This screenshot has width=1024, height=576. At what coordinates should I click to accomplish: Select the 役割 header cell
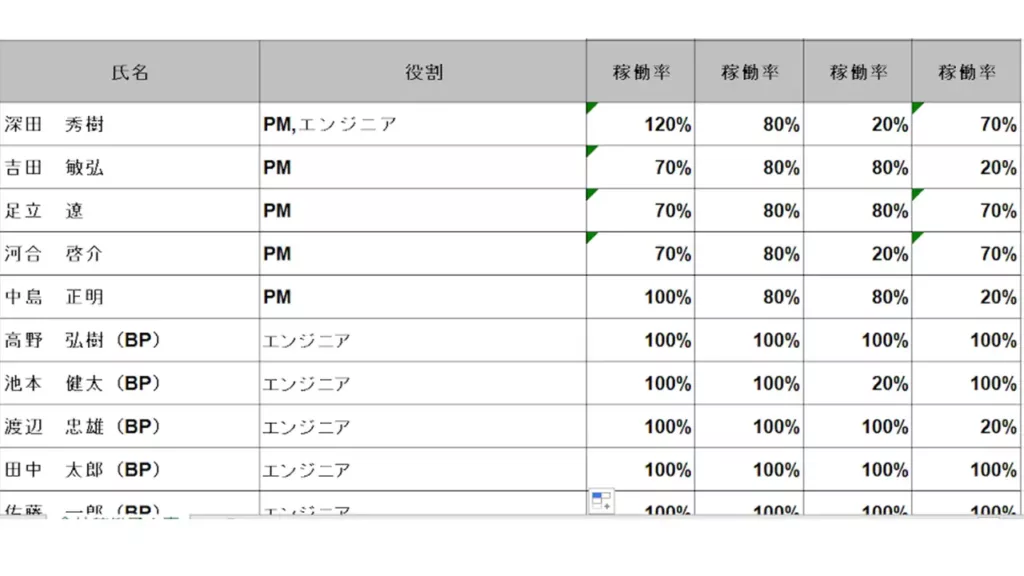(x=423, y=72)
